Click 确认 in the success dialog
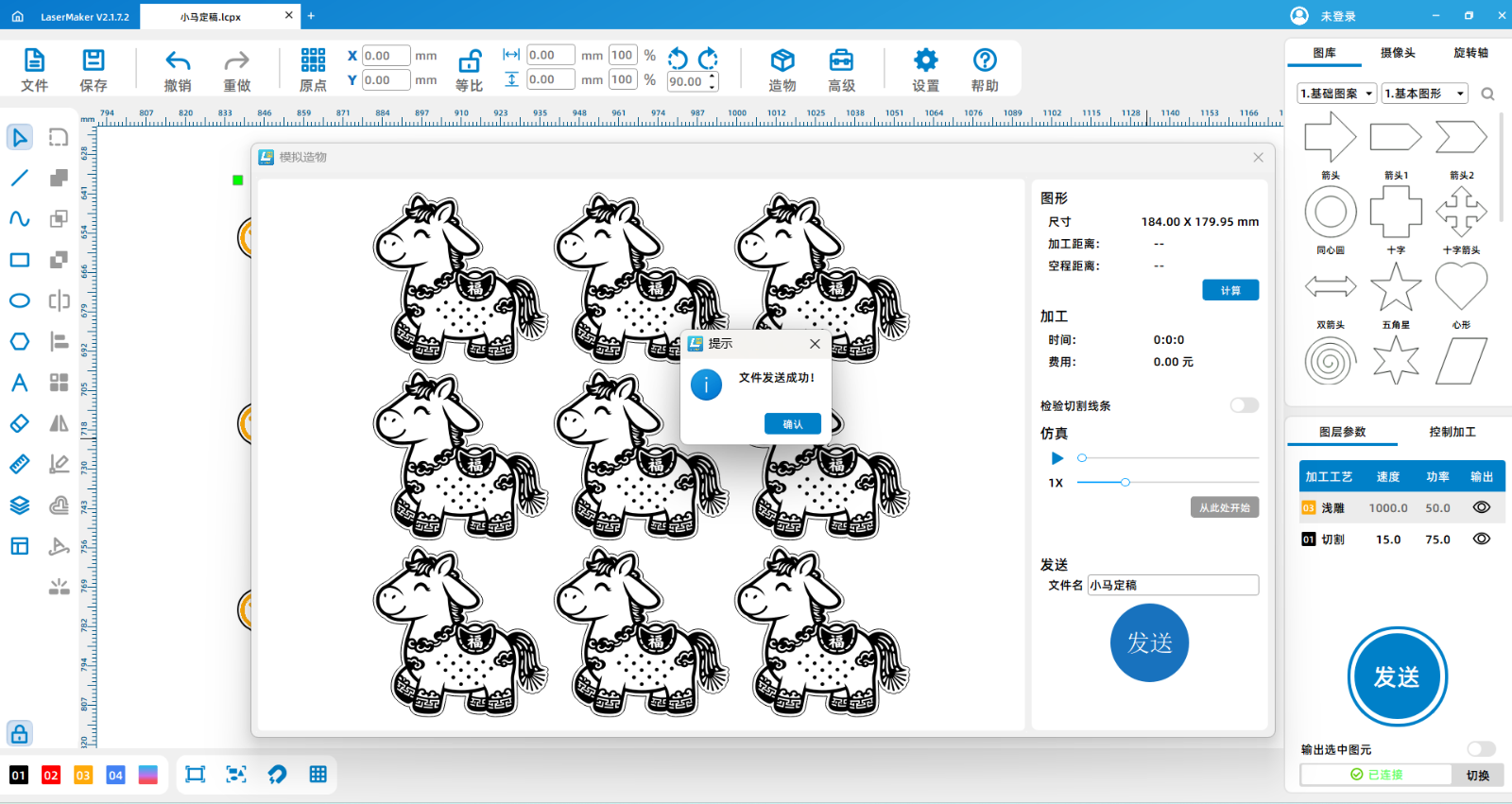 click(792, 424)
